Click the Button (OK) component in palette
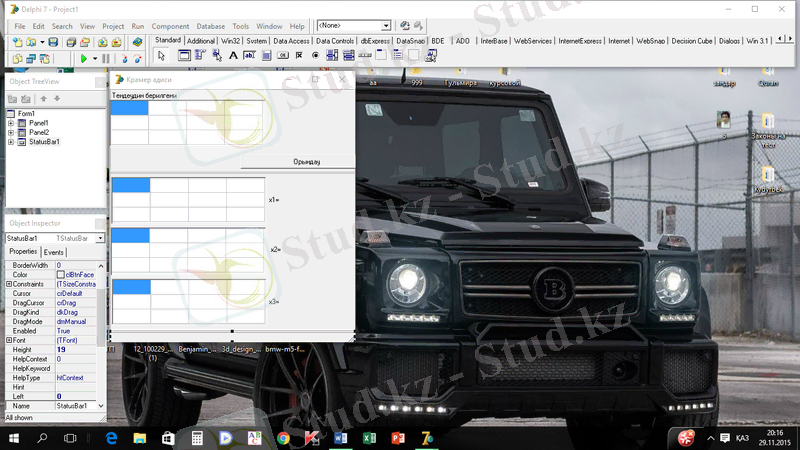800x450 pixels. point(283,56)
